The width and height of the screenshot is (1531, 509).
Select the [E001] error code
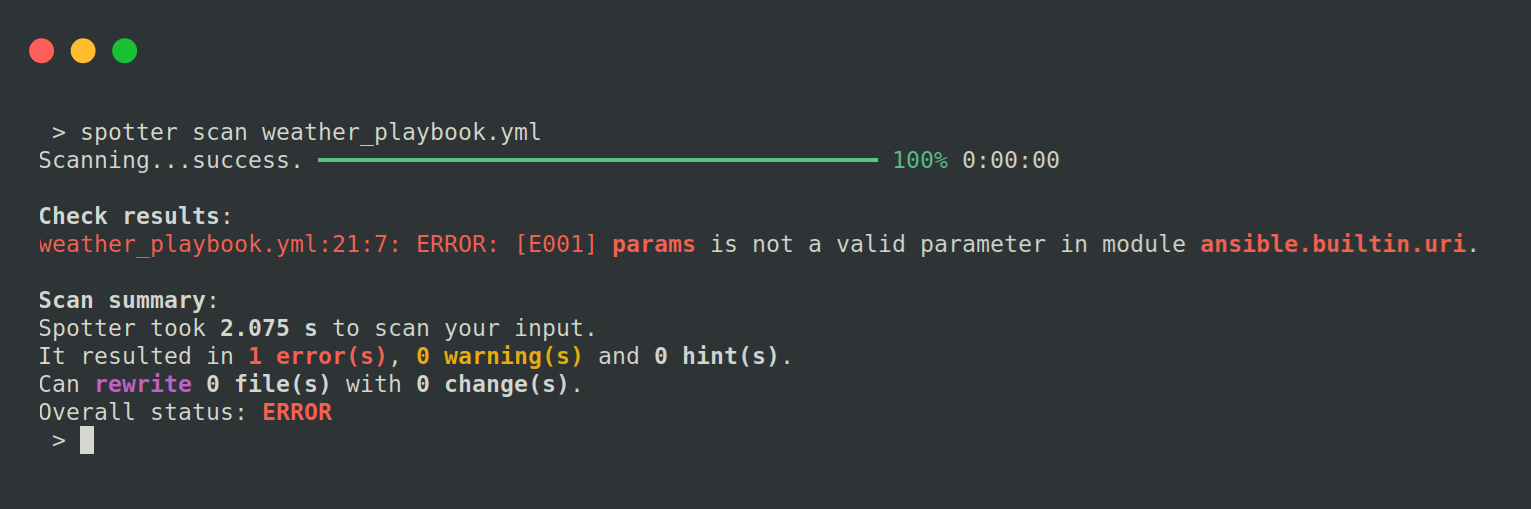click(556, 244)
